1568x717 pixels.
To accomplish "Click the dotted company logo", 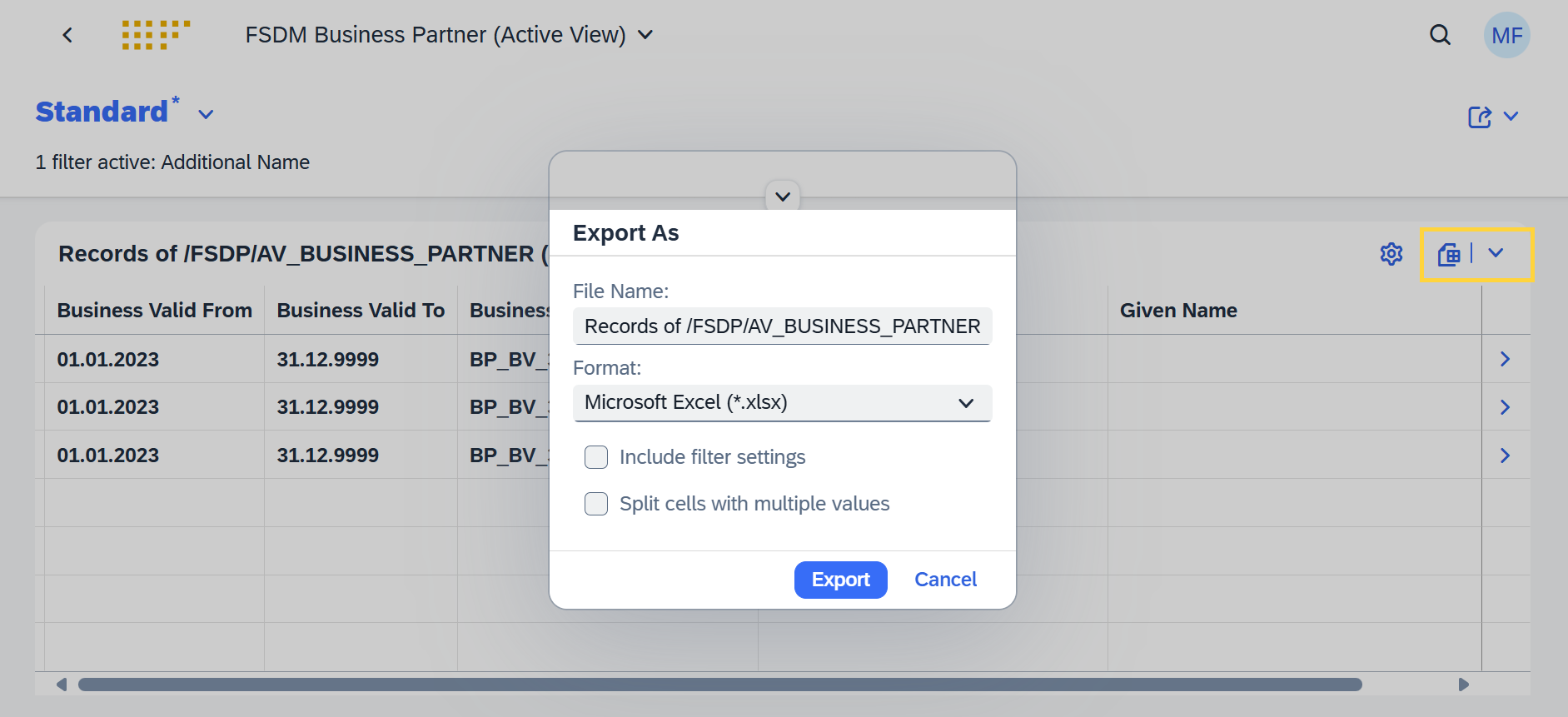I will 156,35.
